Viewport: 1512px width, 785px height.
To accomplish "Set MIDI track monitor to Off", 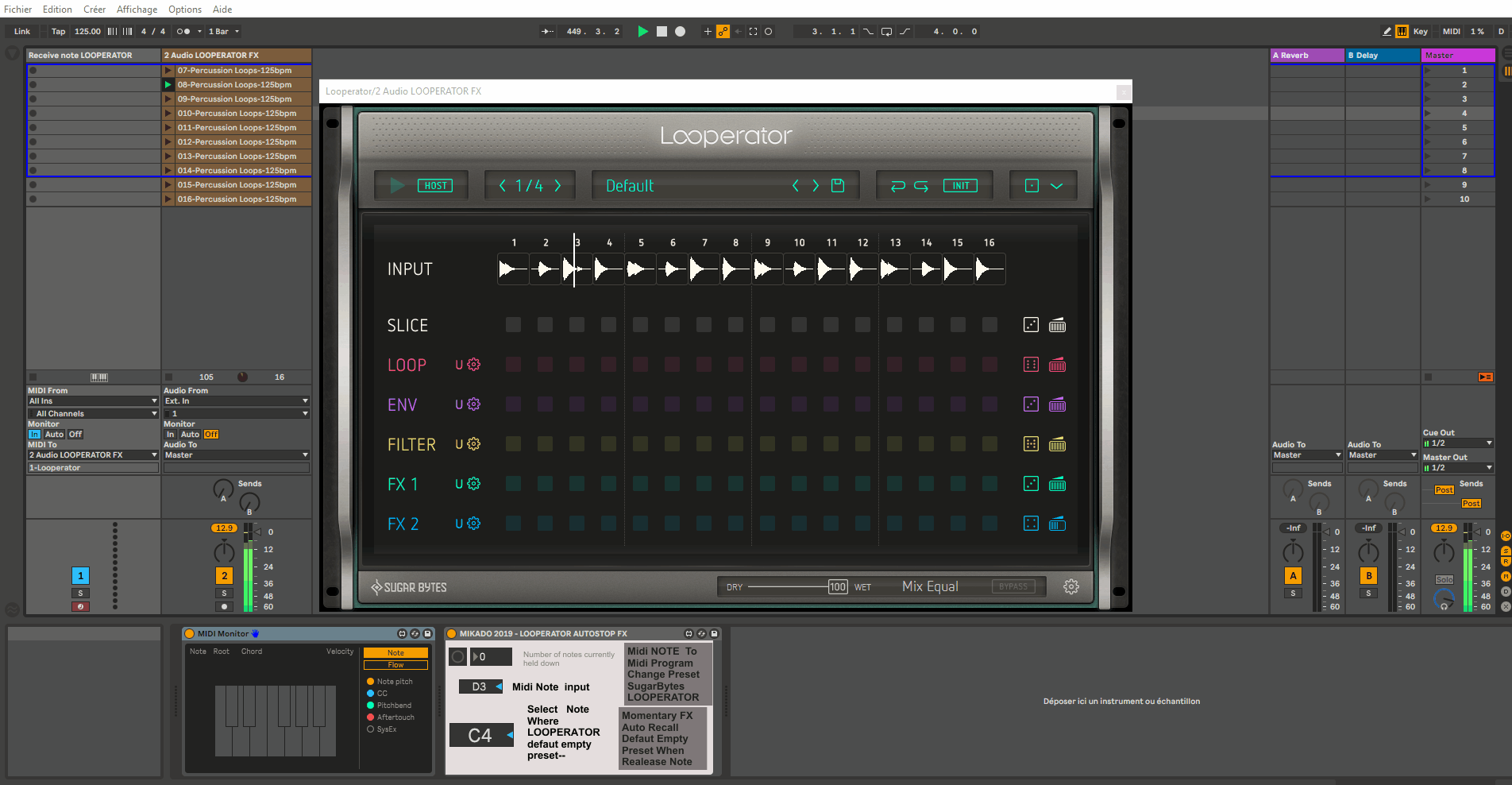I will click(75, 435).
